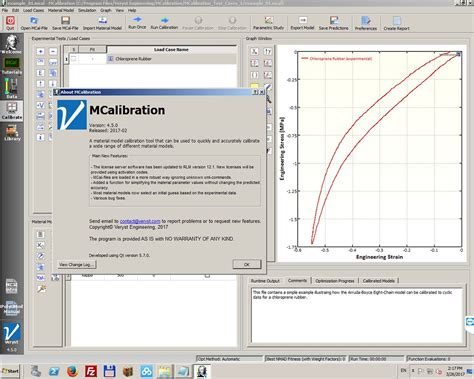Switch to the Data sidebar page
The height and width of the screenshot is (379, 474).
(x=12, y=88)
